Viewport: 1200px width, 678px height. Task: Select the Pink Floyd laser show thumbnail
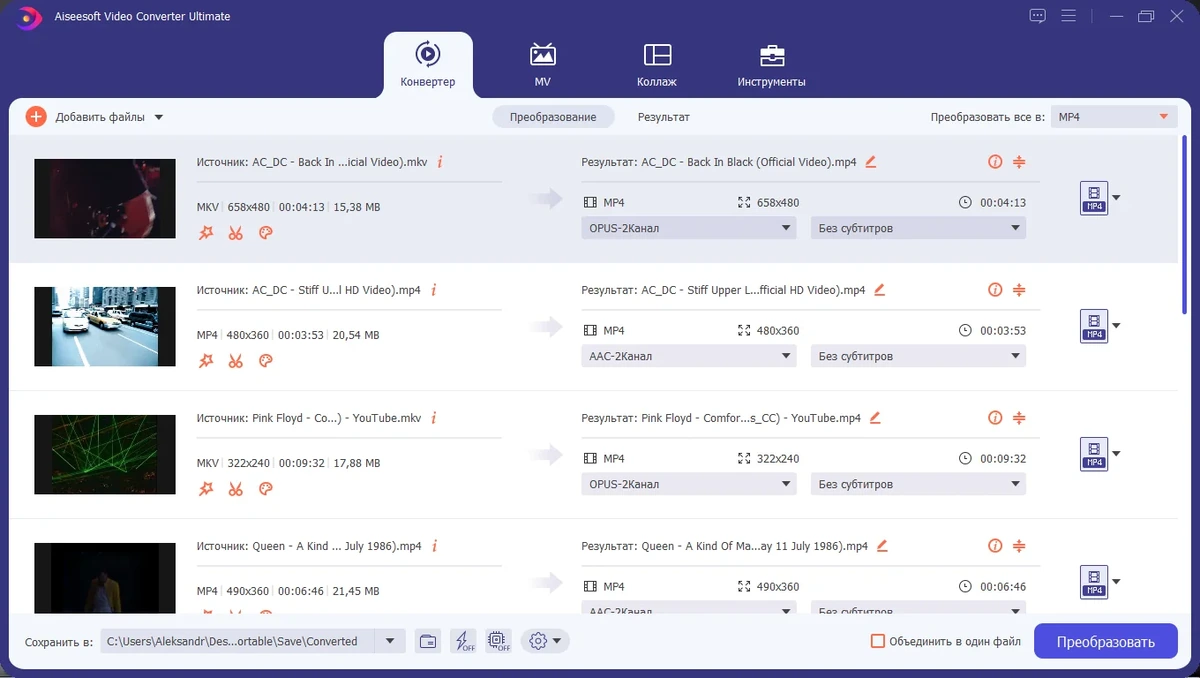[x=105, y=454]
